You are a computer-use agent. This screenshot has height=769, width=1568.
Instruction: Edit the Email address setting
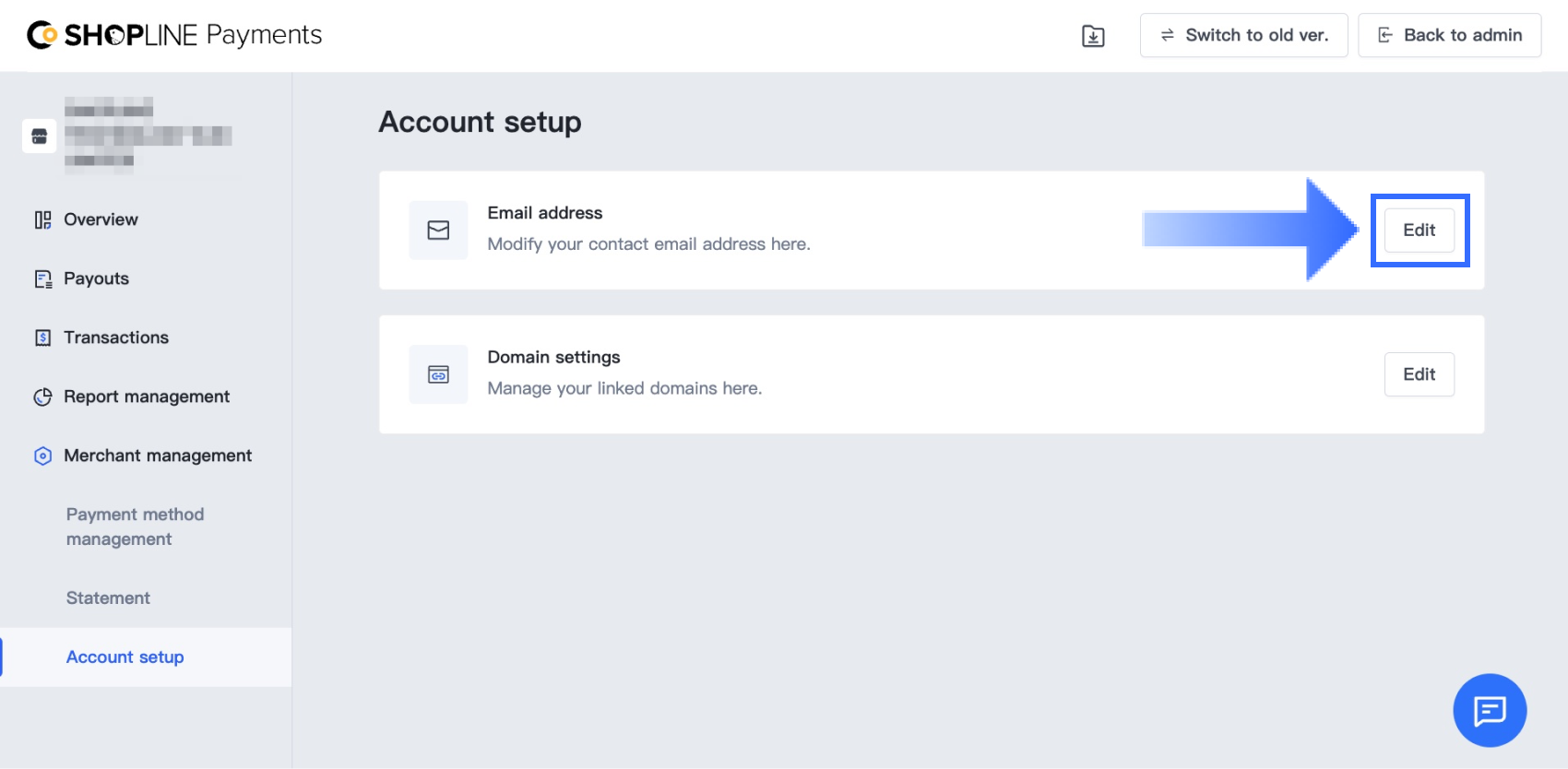tap(1420, 231)
